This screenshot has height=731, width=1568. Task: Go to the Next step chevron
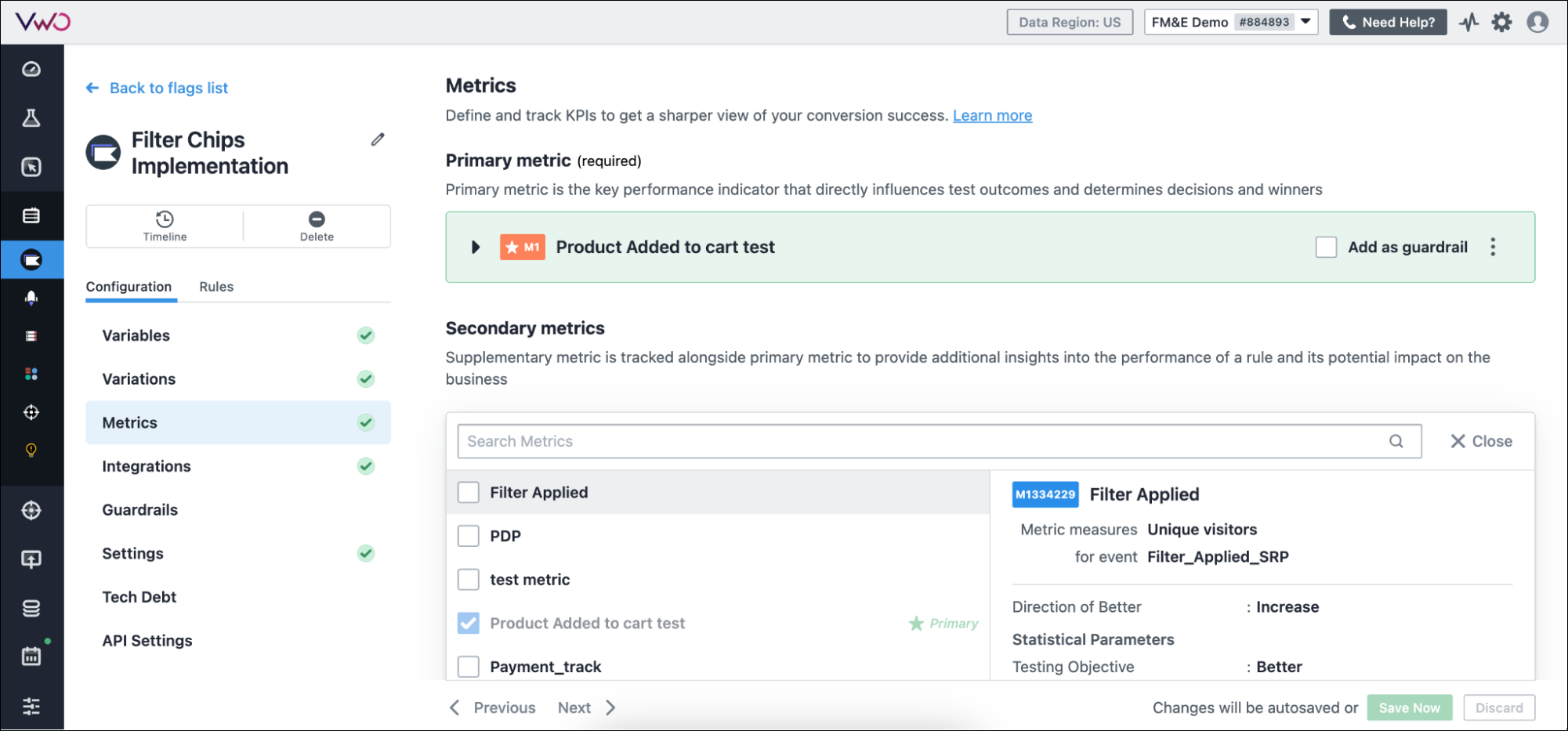point(610,707)
